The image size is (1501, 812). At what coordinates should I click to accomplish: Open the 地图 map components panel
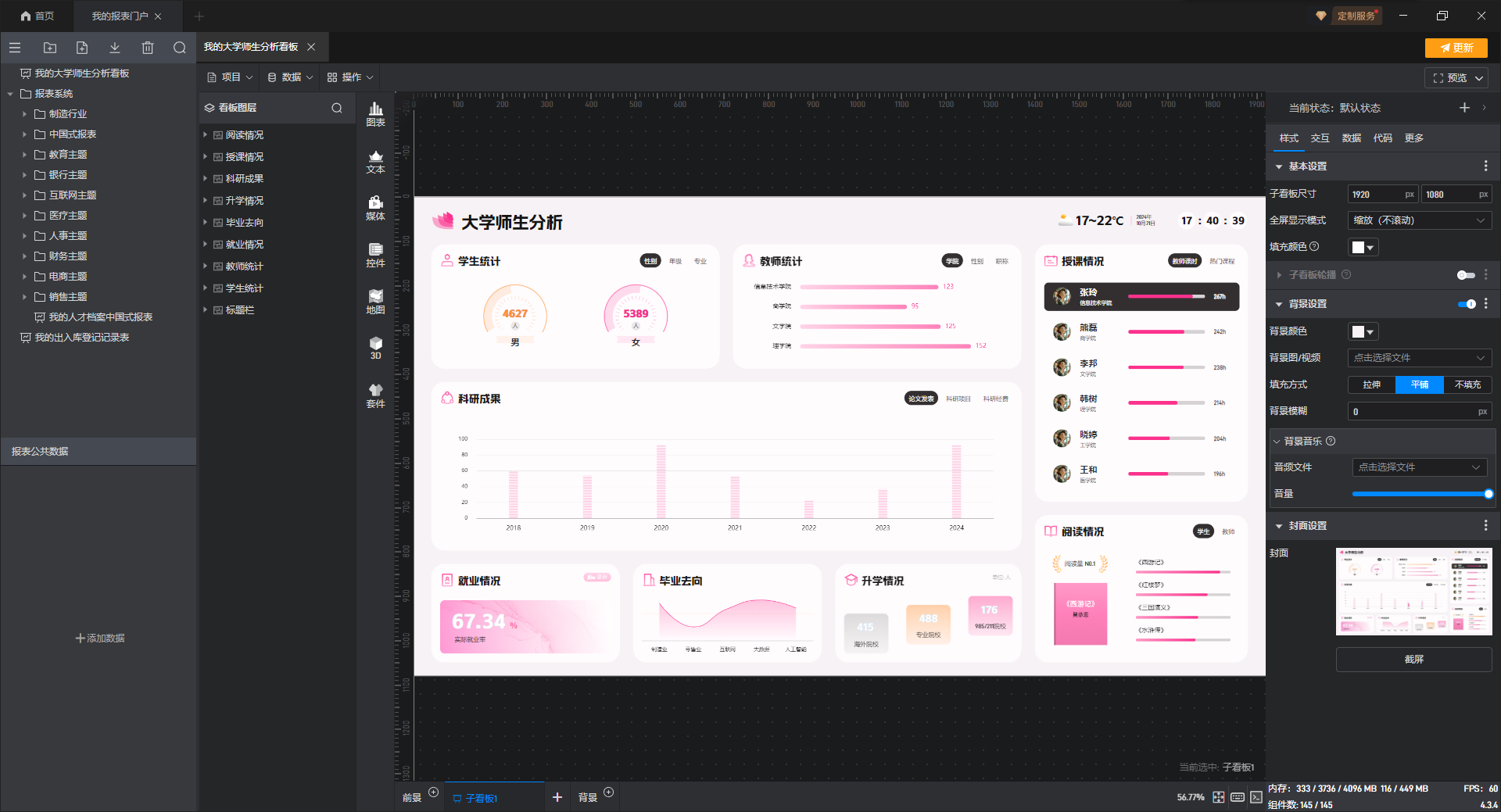375,302
